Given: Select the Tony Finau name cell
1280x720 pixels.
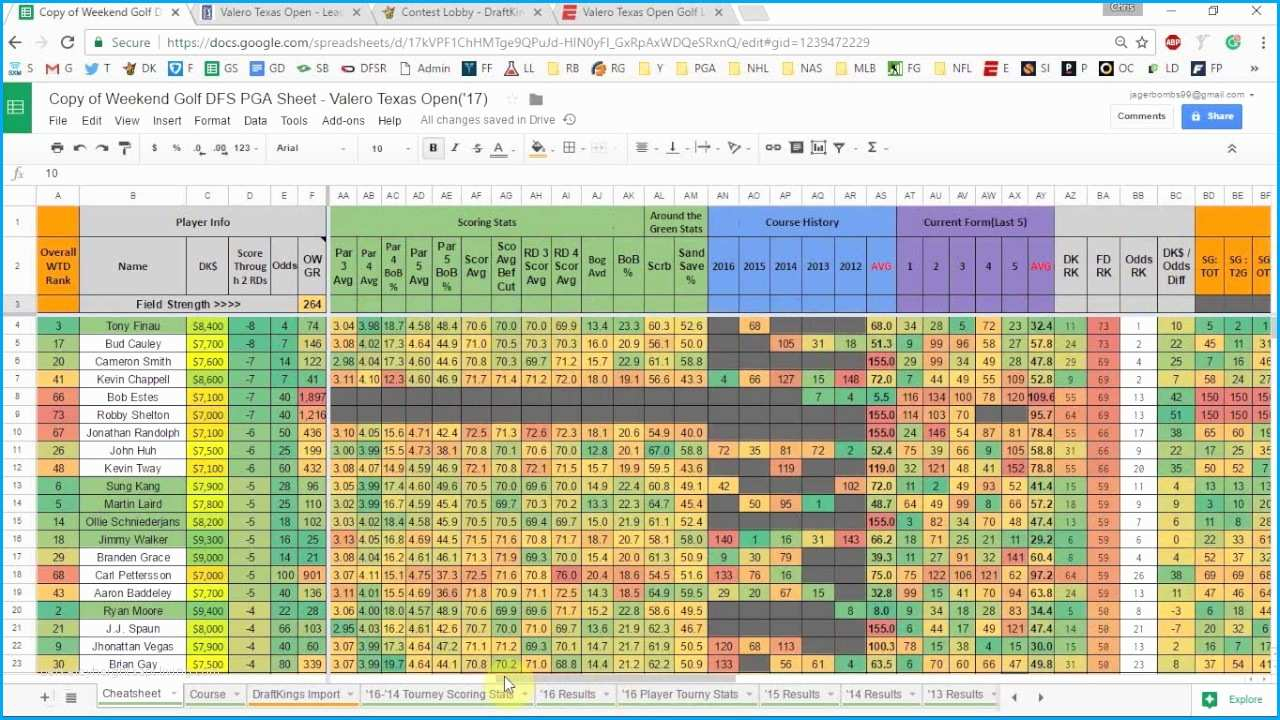Looking at the screenshot, I should click(x=132, y=326).
